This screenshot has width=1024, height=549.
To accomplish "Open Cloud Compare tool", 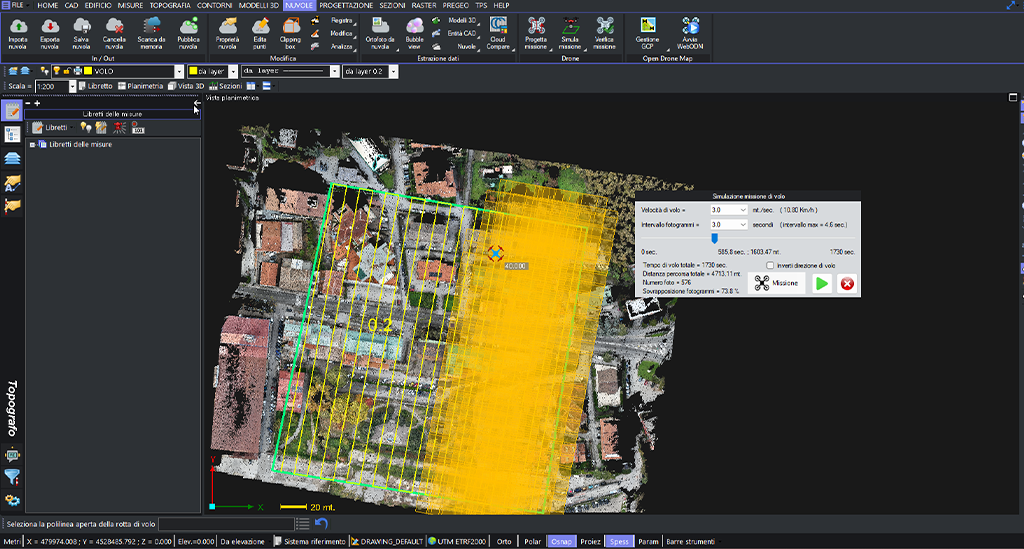I will pos(498,33).
